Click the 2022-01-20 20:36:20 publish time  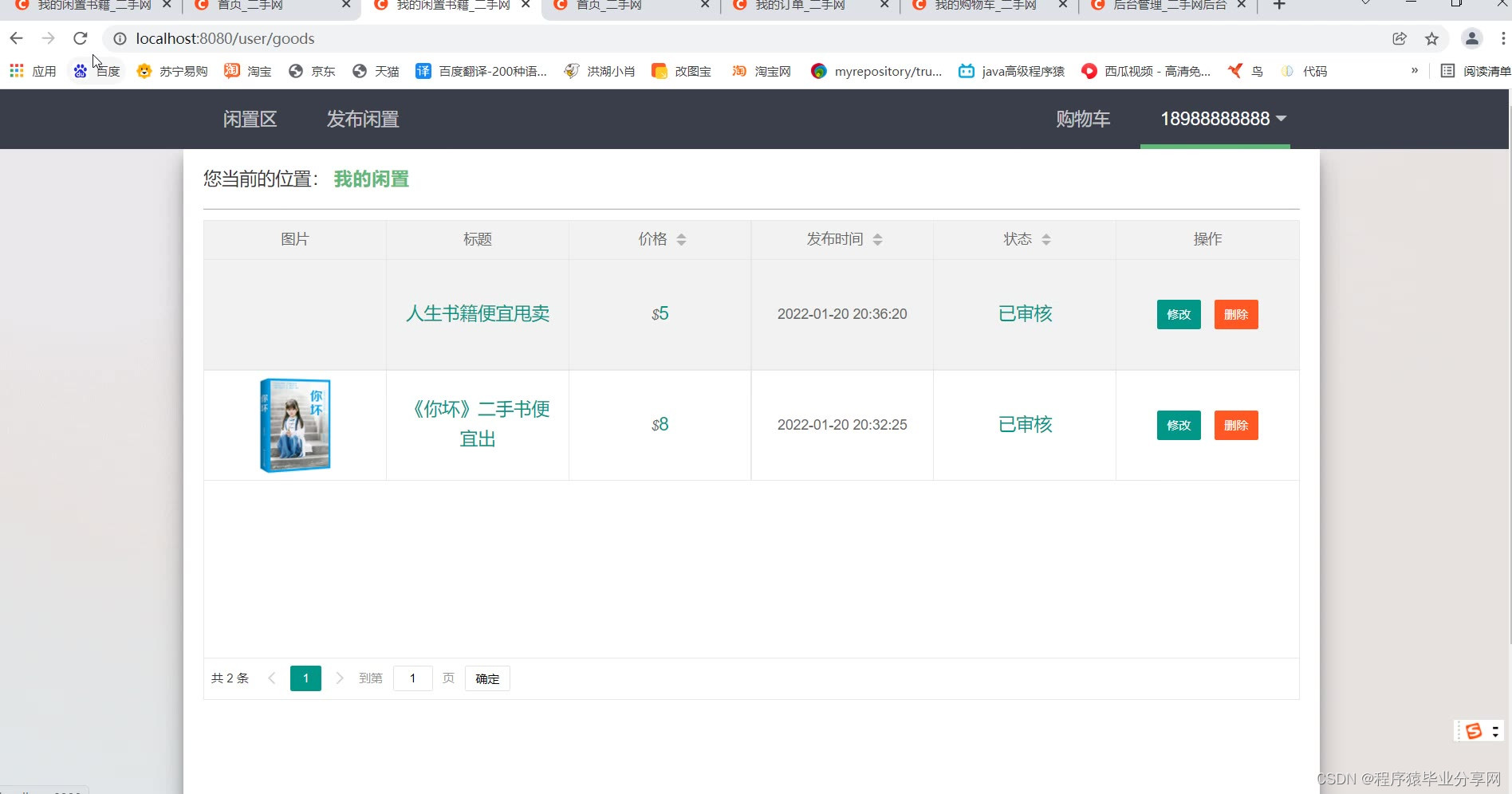pos(842,313)
